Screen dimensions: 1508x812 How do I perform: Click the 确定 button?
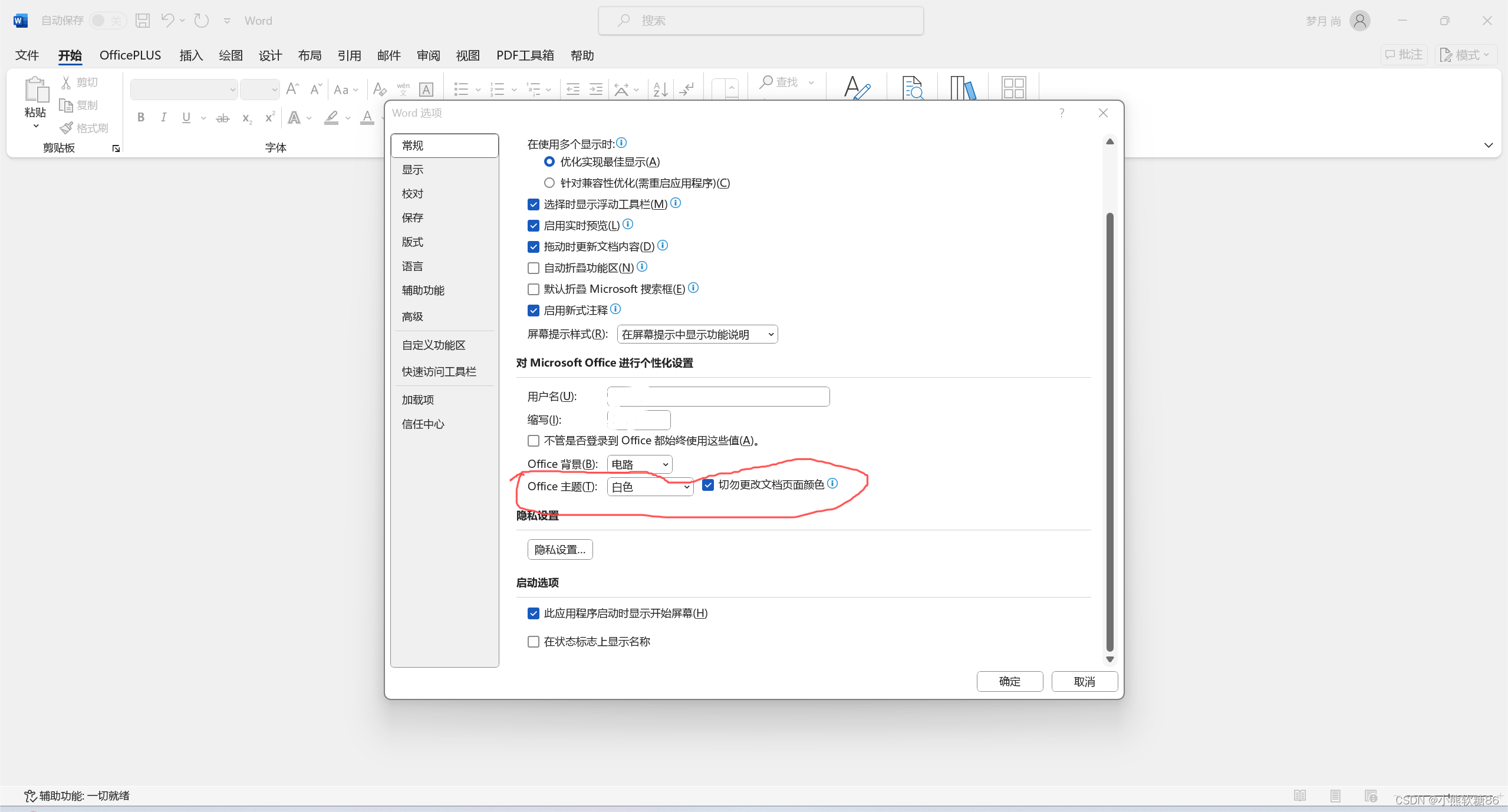tap(1009, 681)
